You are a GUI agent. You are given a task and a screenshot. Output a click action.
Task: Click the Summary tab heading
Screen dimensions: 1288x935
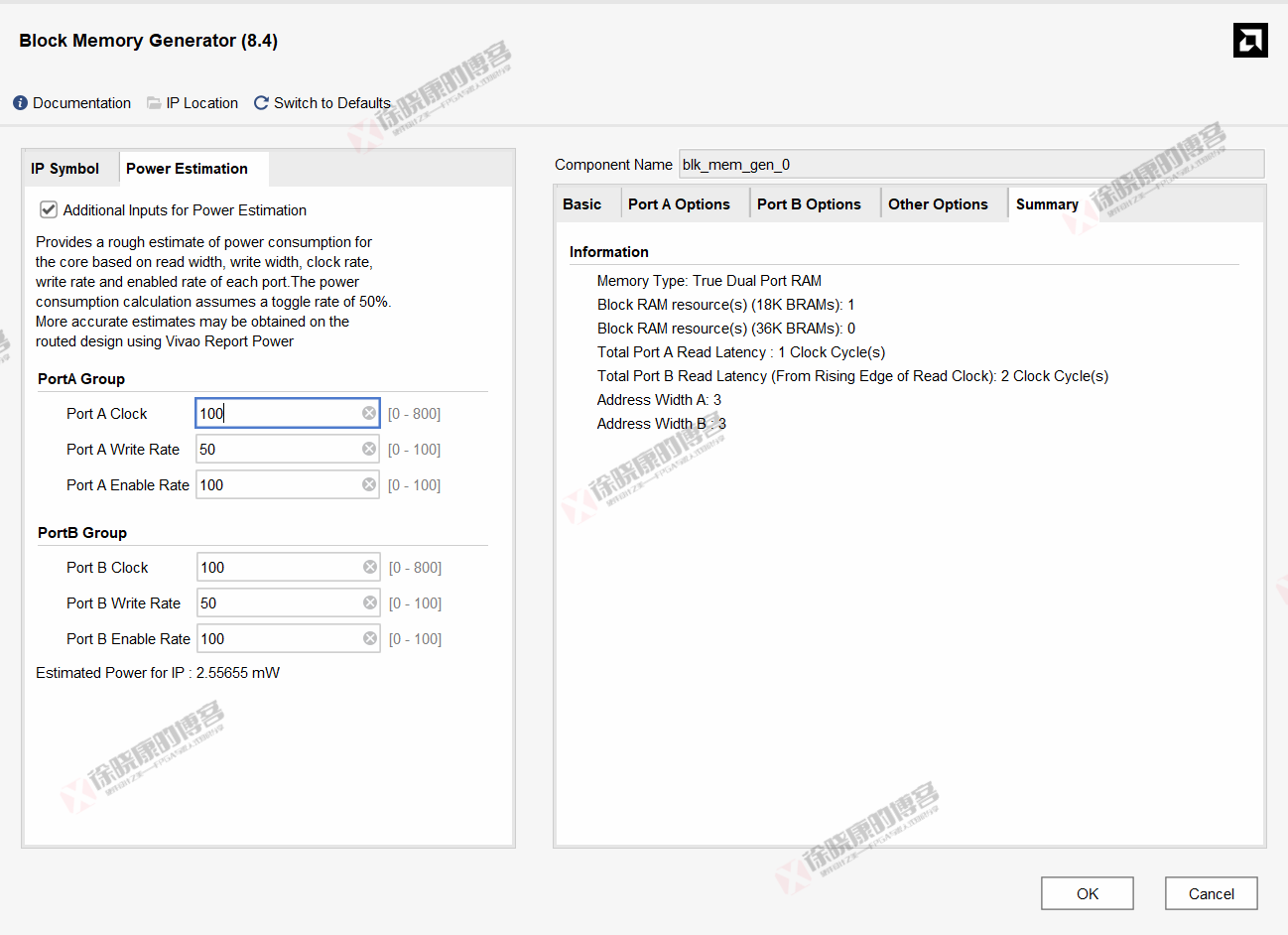pyautogui.click(x=1047, y=203)
